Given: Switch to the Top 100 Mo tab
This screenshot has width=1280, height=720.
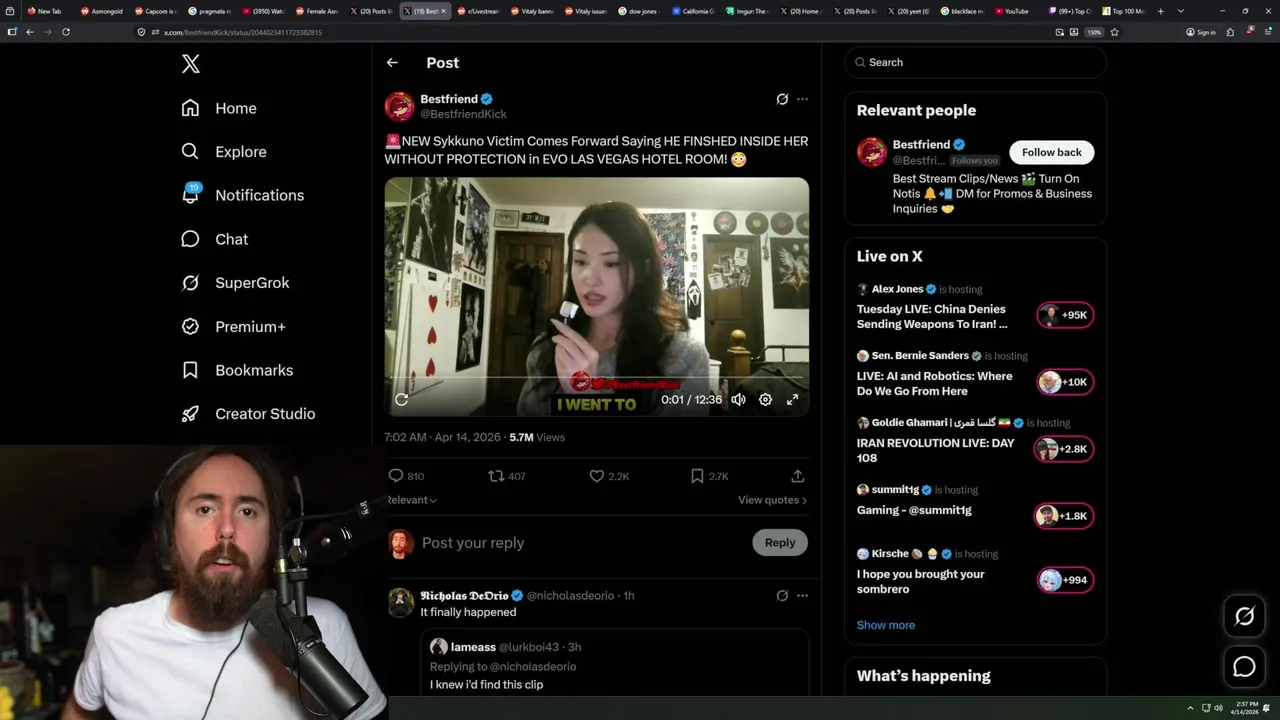Looking at the screenshot, I should coord(1123,11).
